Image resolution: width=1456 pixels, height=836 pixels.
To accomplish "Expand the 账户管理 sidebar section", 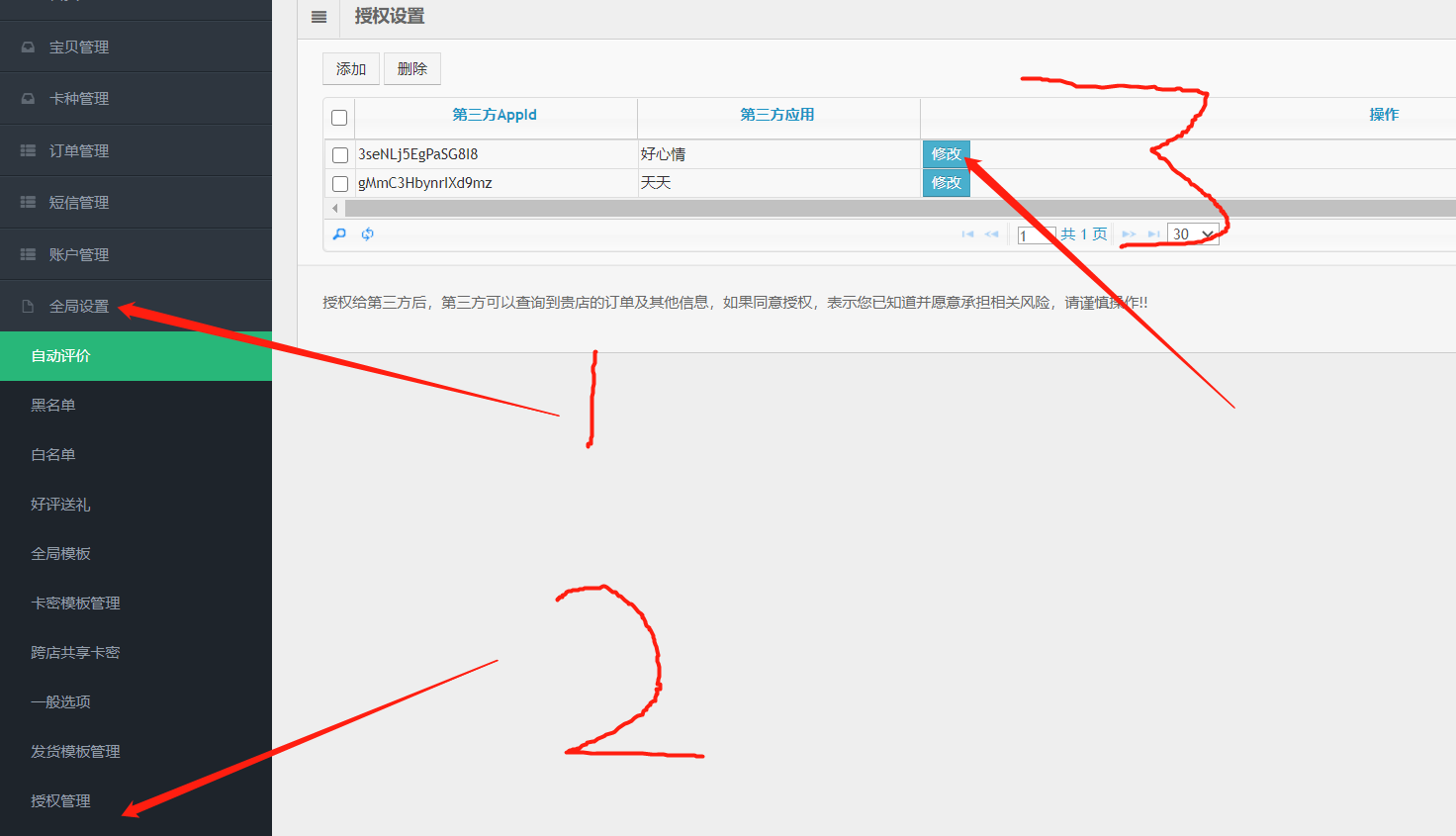I will (79, 255).
